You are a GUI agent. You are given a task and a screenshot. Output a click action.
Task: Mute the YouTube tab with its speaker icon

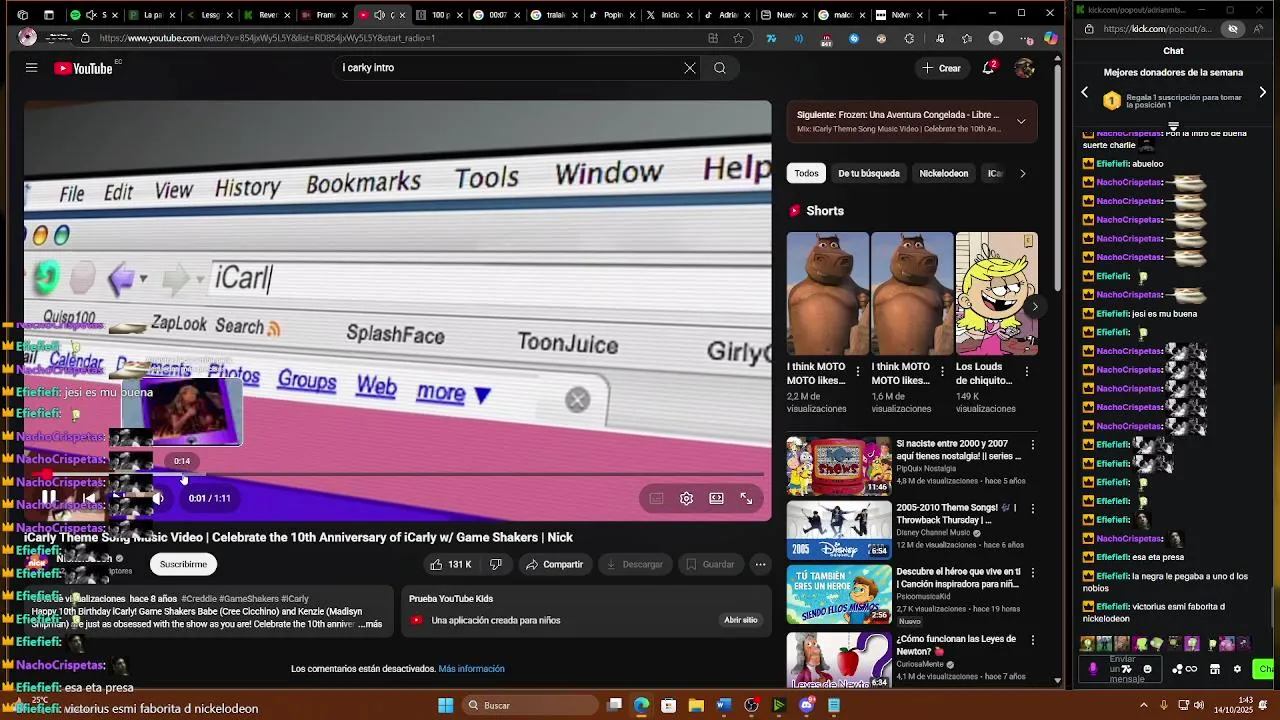pyautogui.click(x=379, y=15)
